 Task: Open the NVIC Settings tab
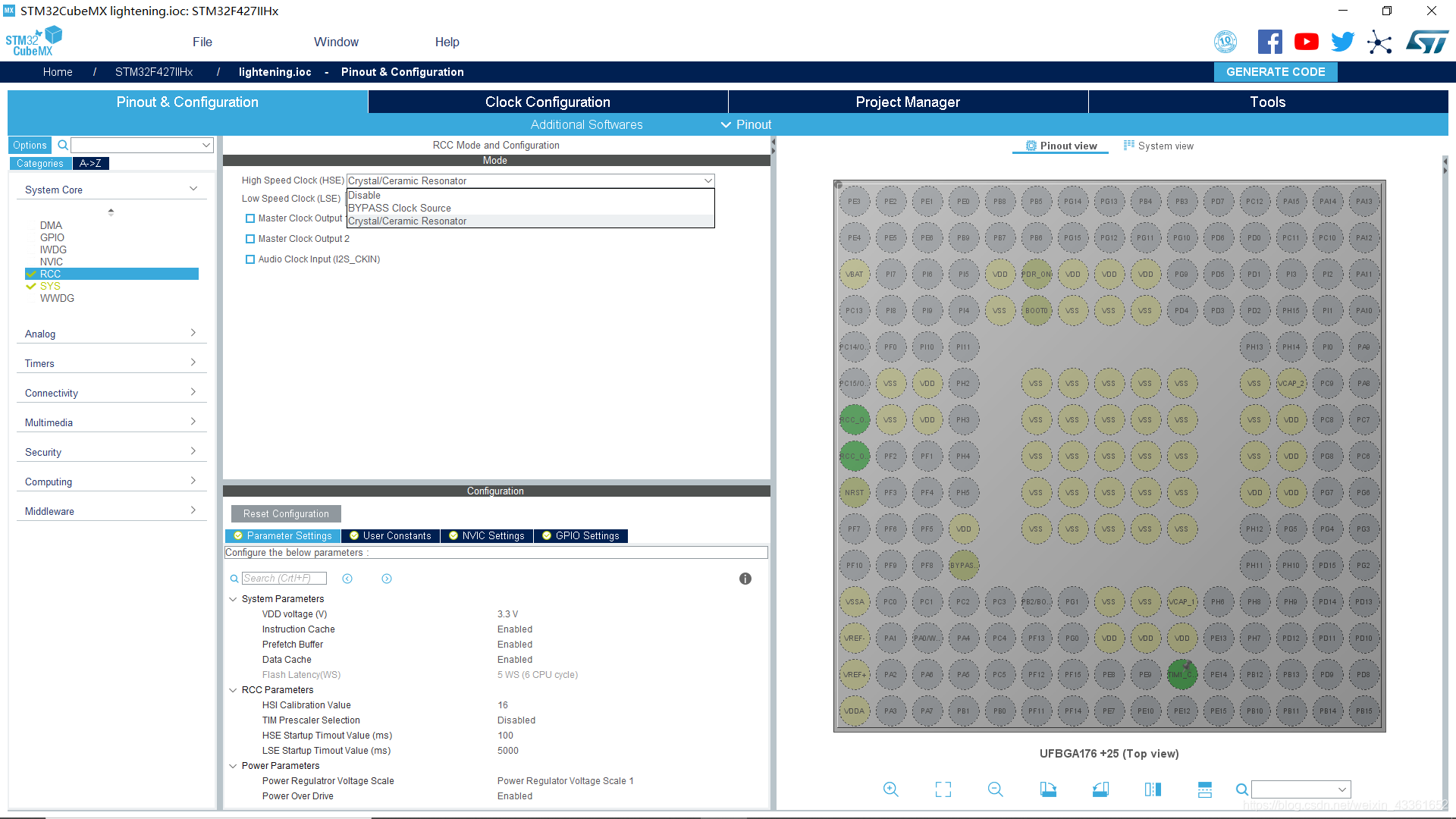click(487, 535)
